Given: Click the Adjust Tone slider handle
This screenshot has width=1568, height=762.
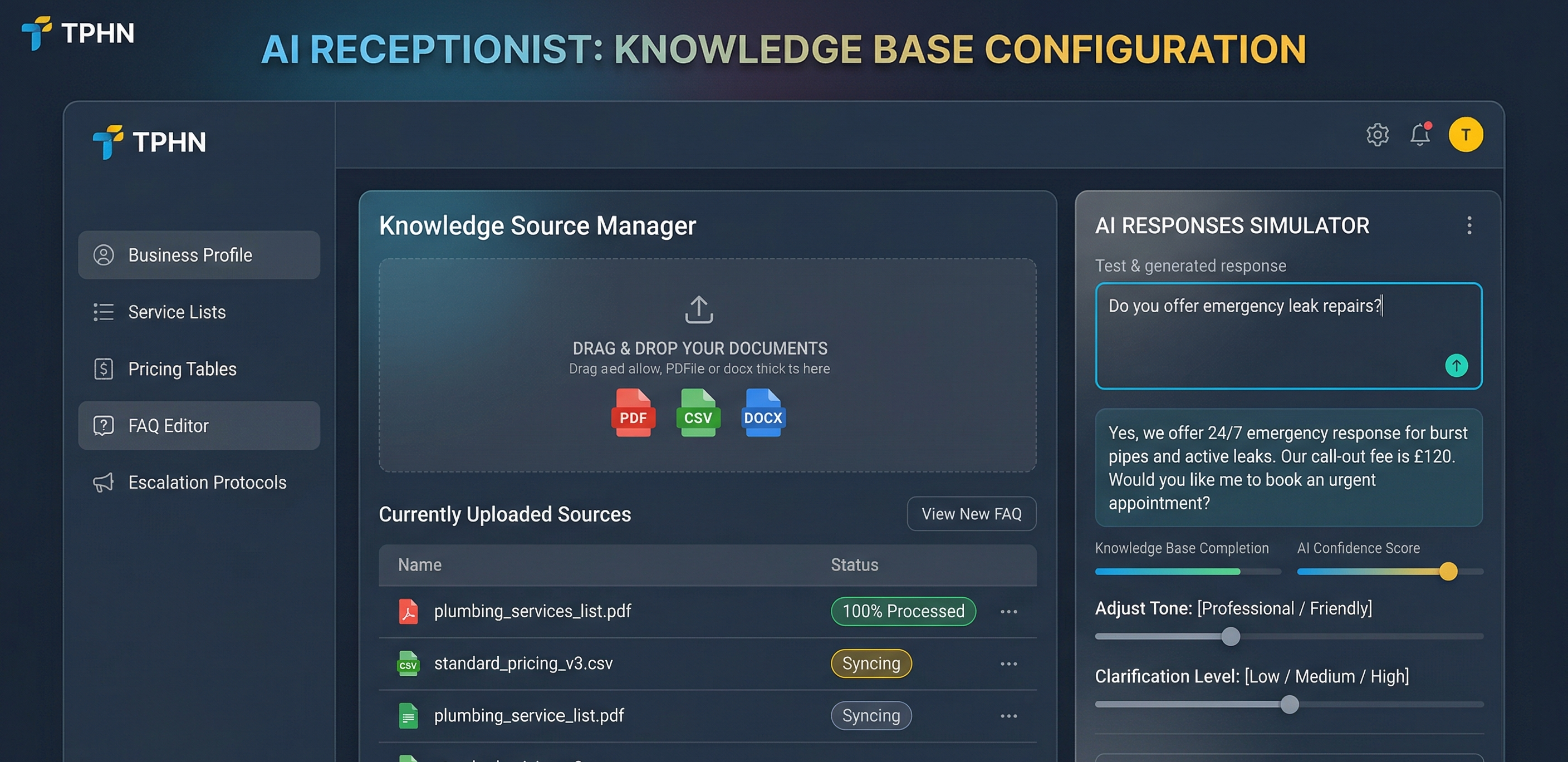Looking at the screenshot, I should [1230, 637].
